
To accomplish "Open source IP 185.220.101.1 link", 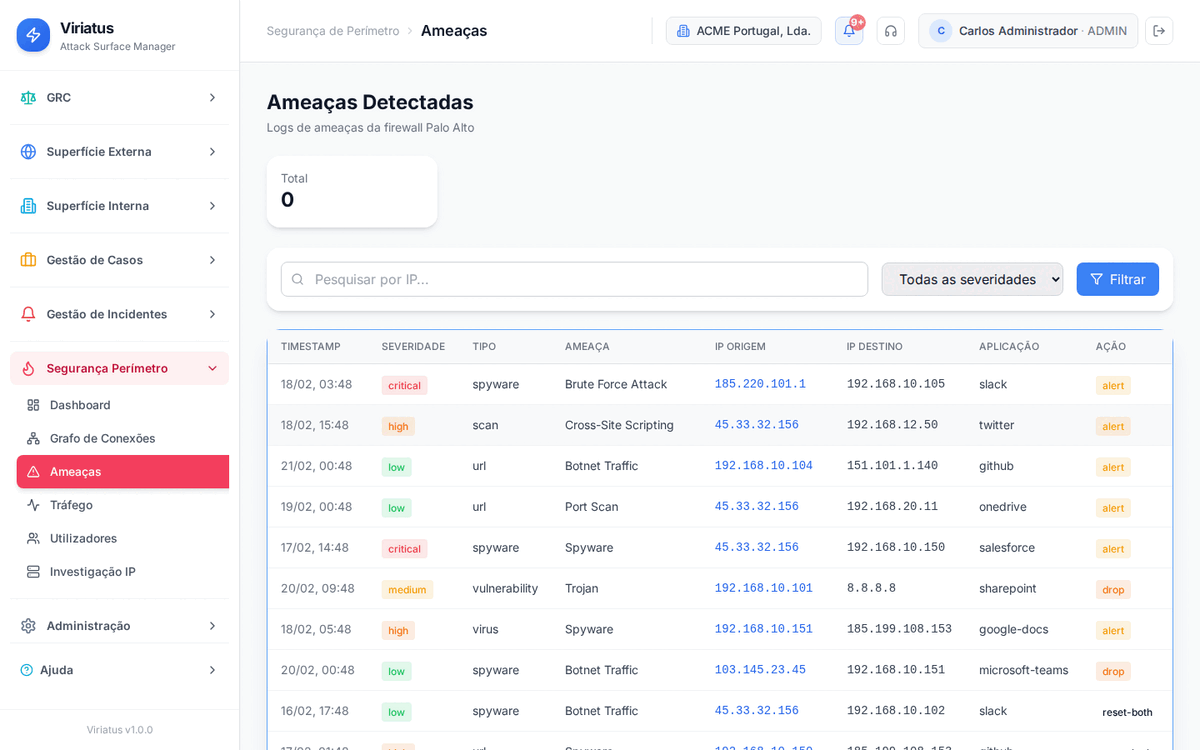I will point(759,384).
